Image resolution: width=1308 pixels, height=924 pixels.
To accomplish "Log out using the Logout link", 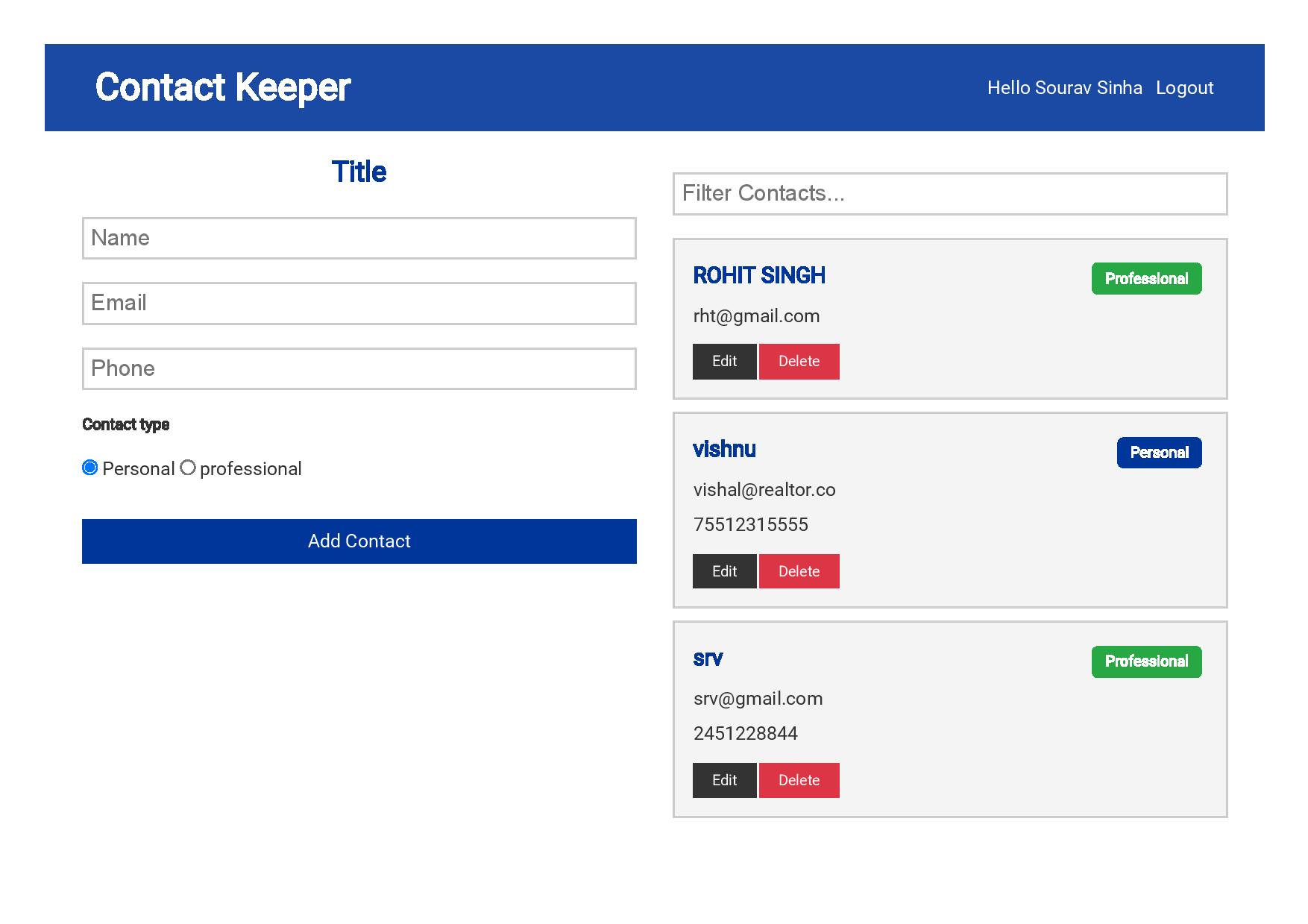I will click(x=1184, y=88).
